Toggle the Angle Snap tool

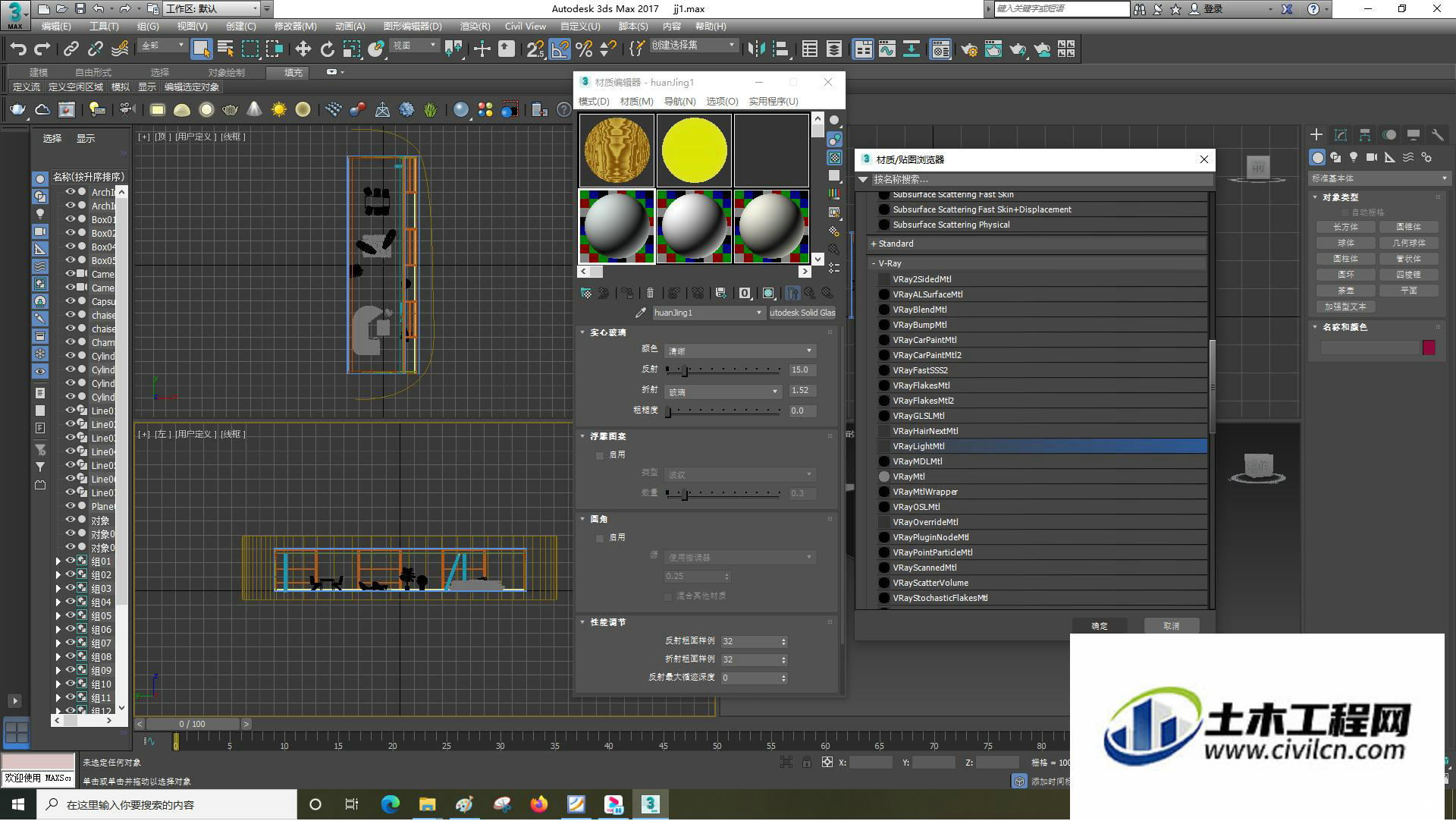tap(560, 49)
